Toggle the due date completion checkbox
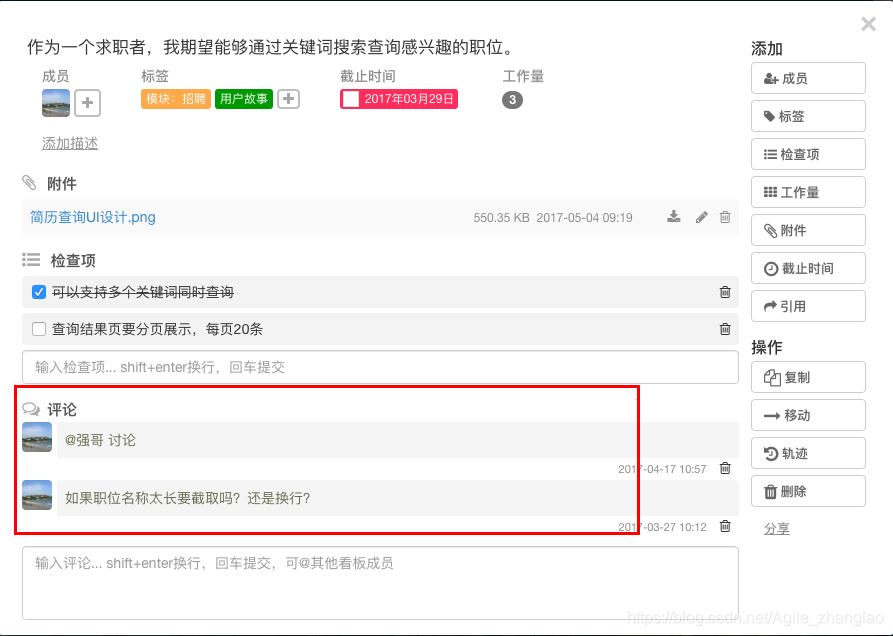The image size is (893, 636). point(351,99)
